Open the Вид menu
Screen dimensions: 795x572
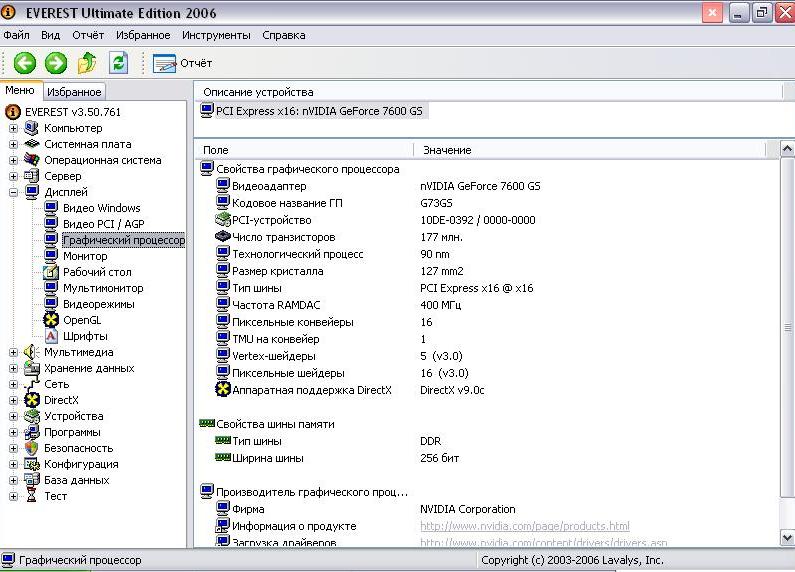[x=50, y=35]
